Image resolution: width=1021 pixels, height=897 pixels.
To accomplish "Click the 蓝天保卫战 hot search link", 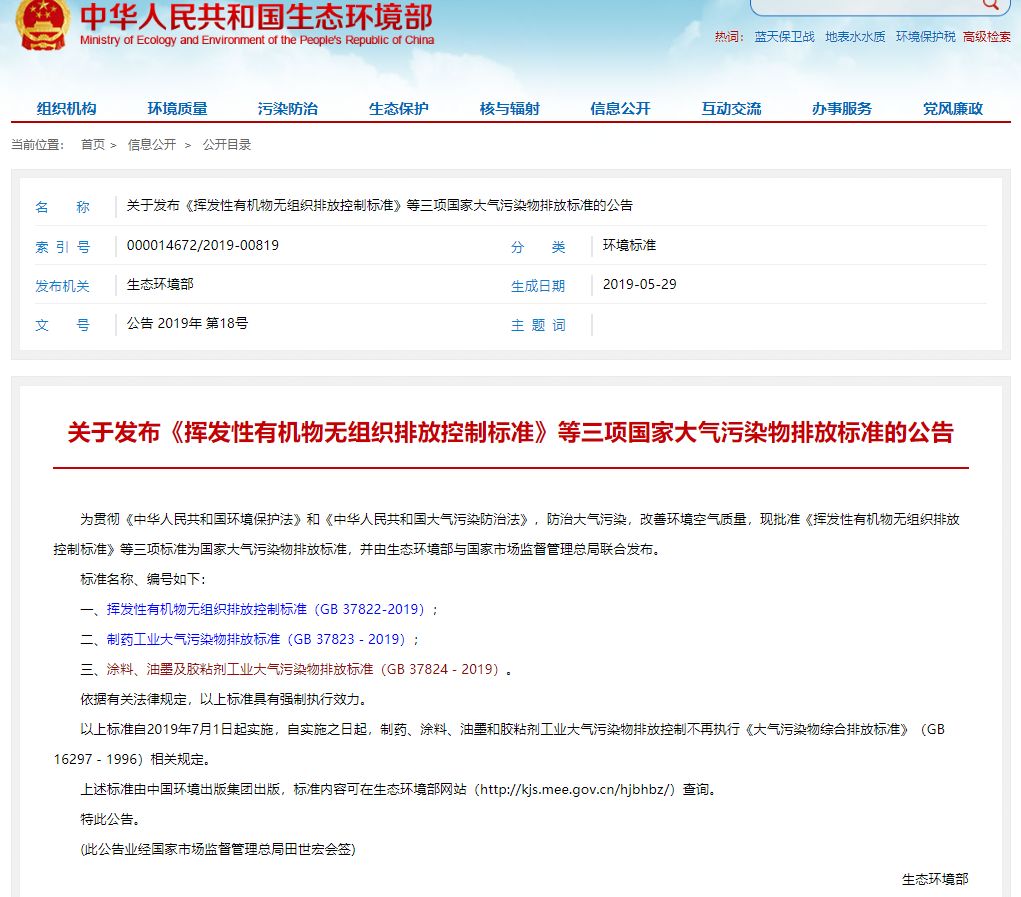I will [784, 37].
